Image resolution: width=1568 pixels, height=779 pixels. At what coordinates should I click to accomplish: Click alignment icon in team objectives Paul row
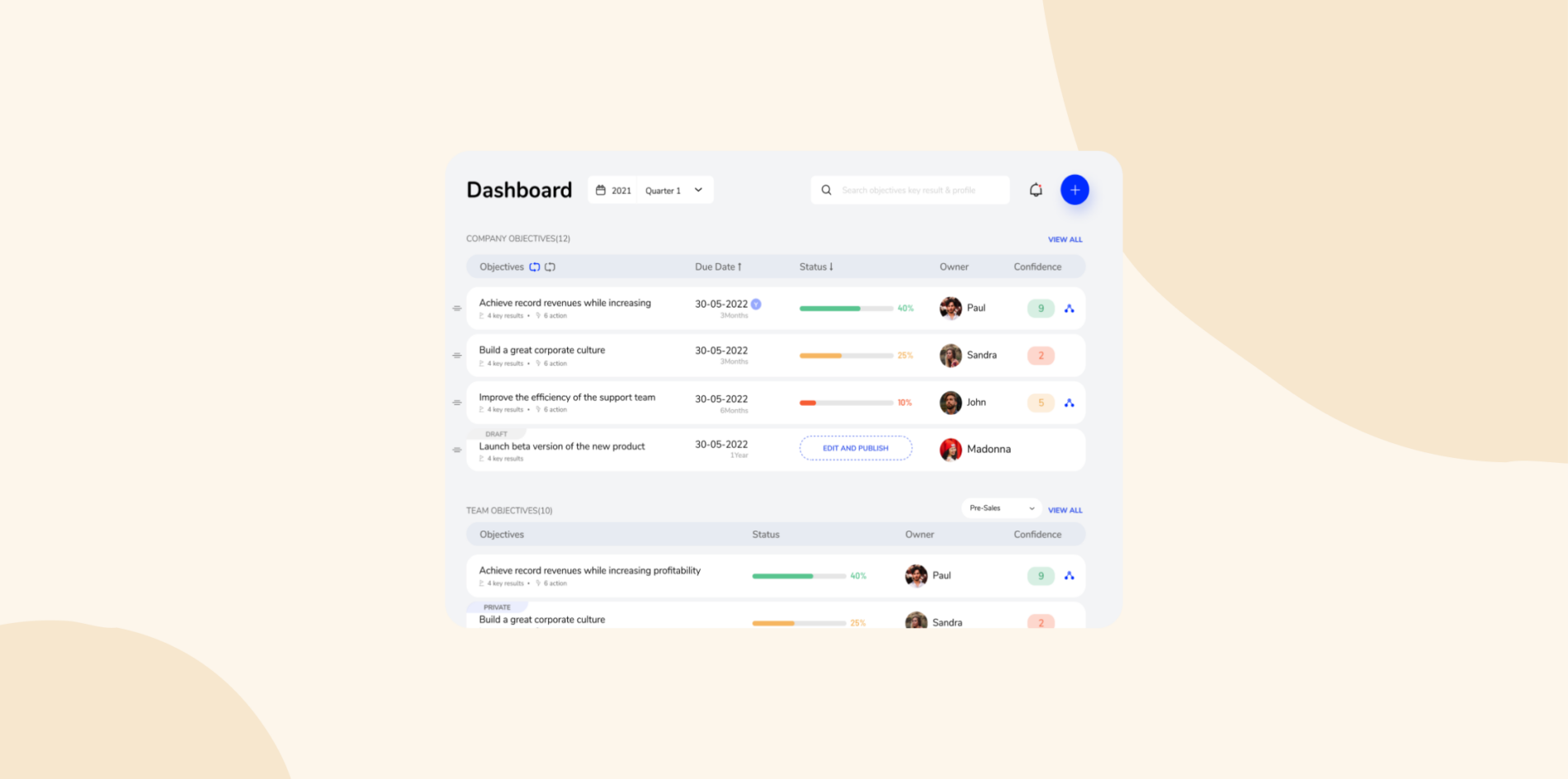[x=1070, y=576]
